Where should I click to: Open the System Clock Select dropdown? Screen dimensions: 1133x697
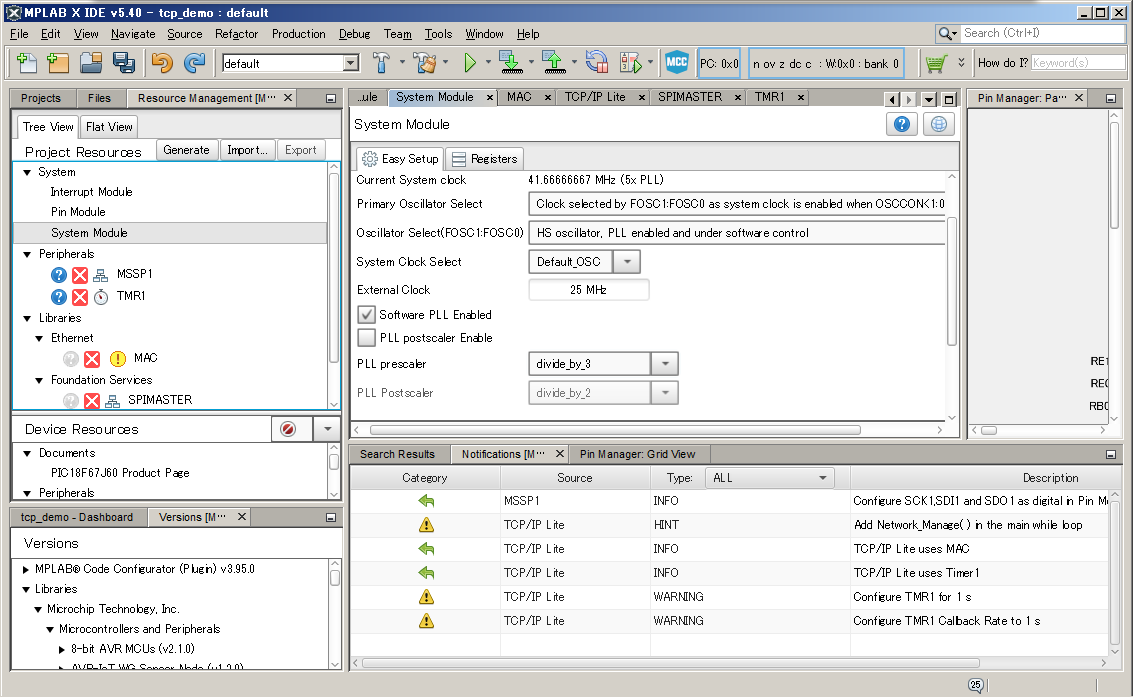pyautogui.click(x=626, y=262)
